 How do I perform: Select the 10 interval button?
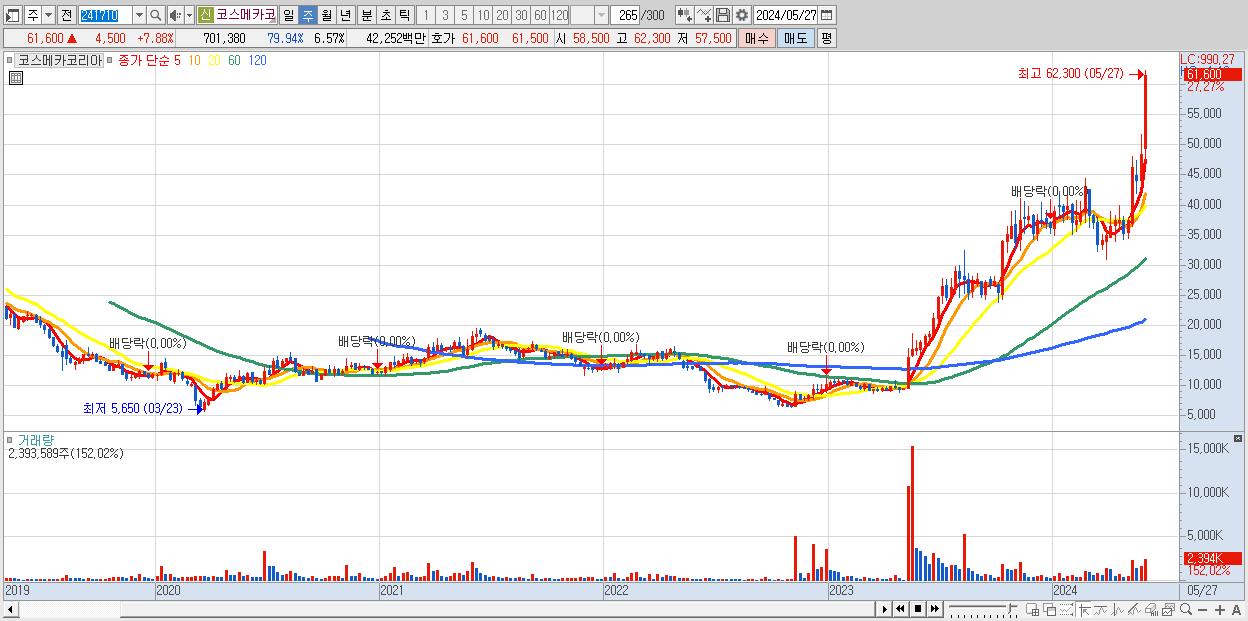[483, 15]
